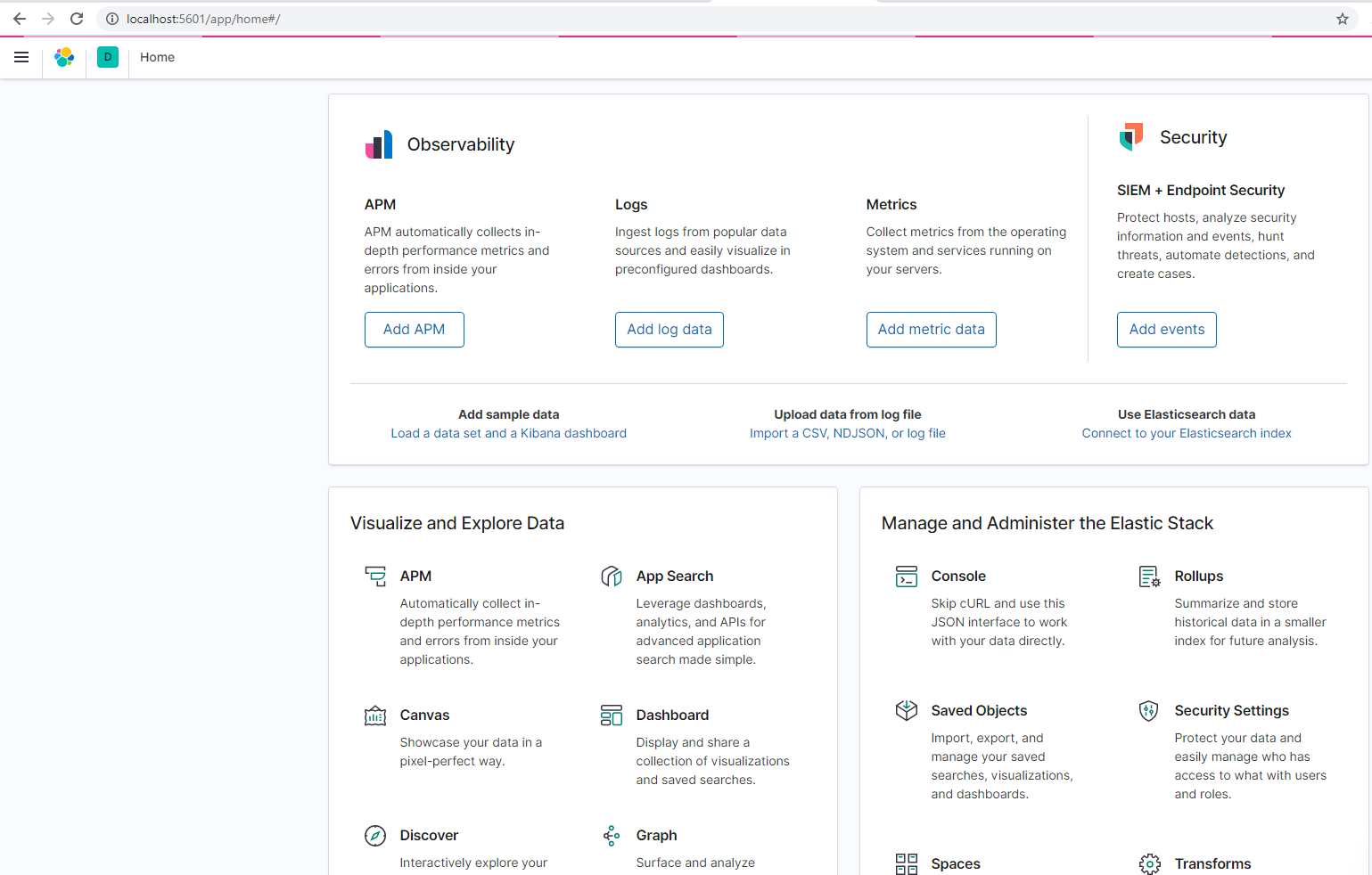
Task: Click the Visualize and Explore Data heading
Action: point(457,524)
